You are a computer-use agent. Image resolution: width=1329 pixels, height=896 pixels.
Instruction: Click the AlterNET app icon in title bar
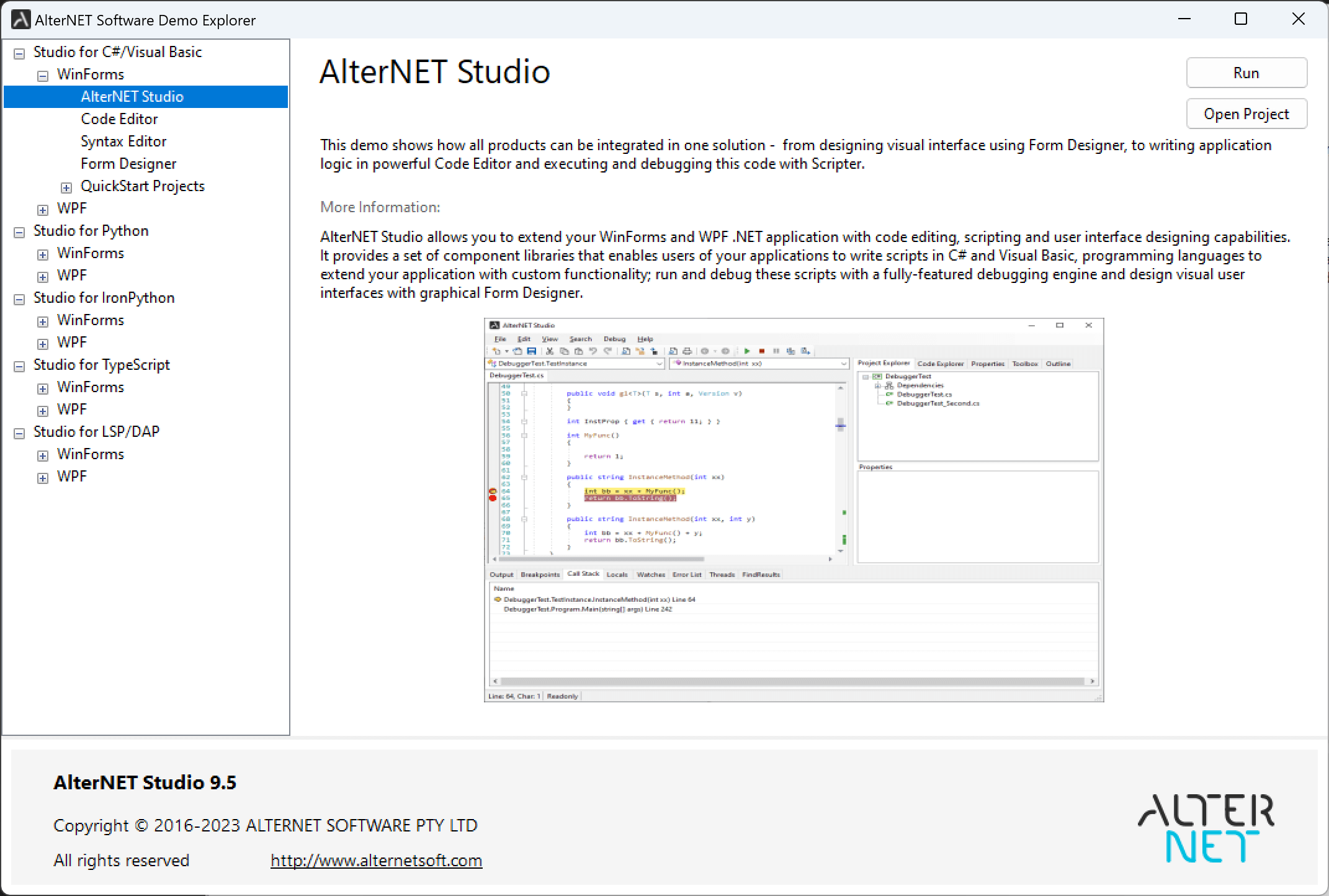[x=20, y=20]
